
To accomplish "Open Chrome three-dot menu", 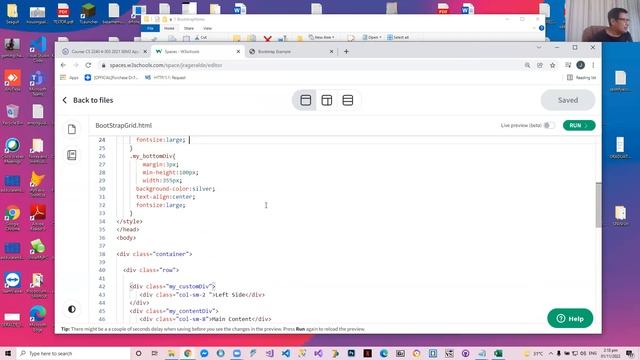I will [x=593, y=65].
